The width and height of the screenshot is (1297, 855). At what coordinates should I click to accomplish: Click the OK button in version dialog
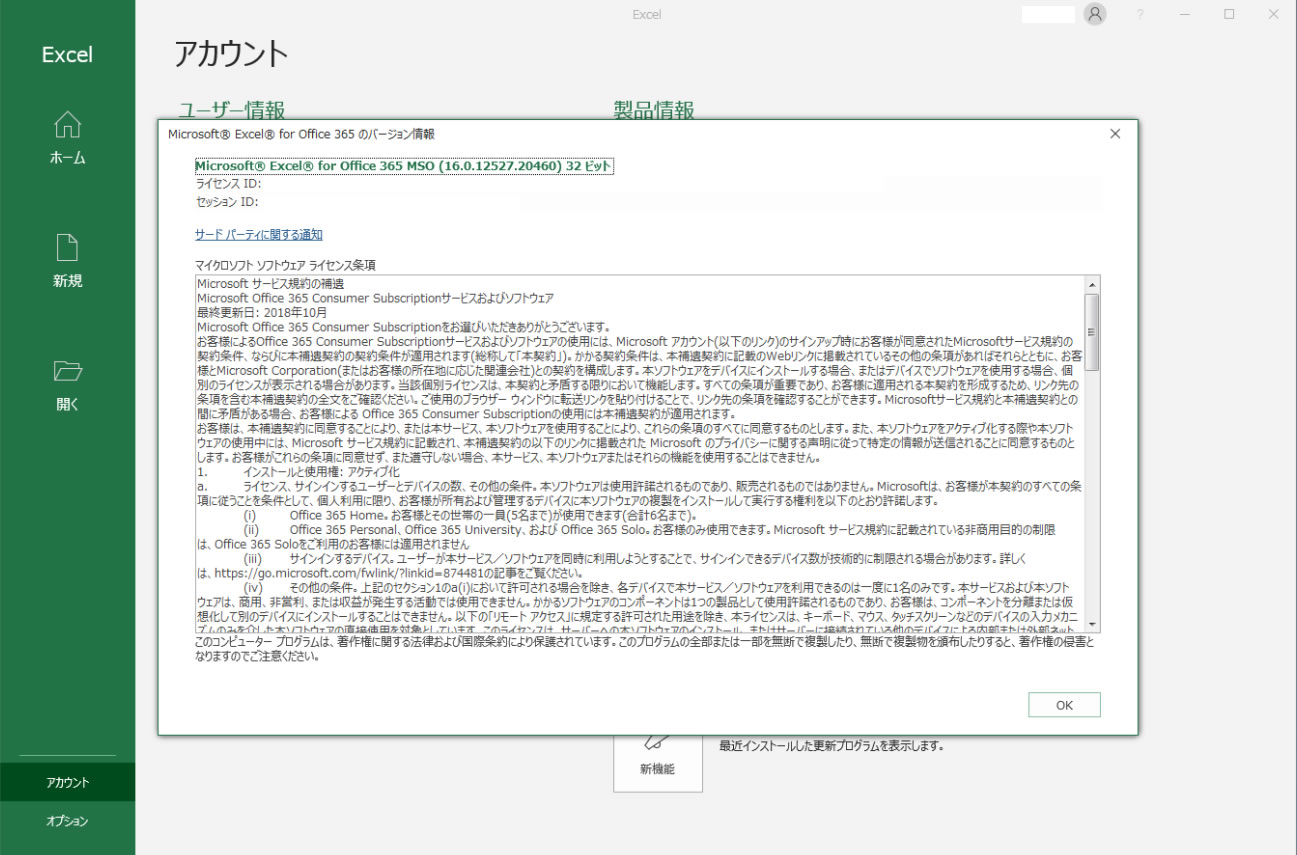click(x=1064, y=705)
